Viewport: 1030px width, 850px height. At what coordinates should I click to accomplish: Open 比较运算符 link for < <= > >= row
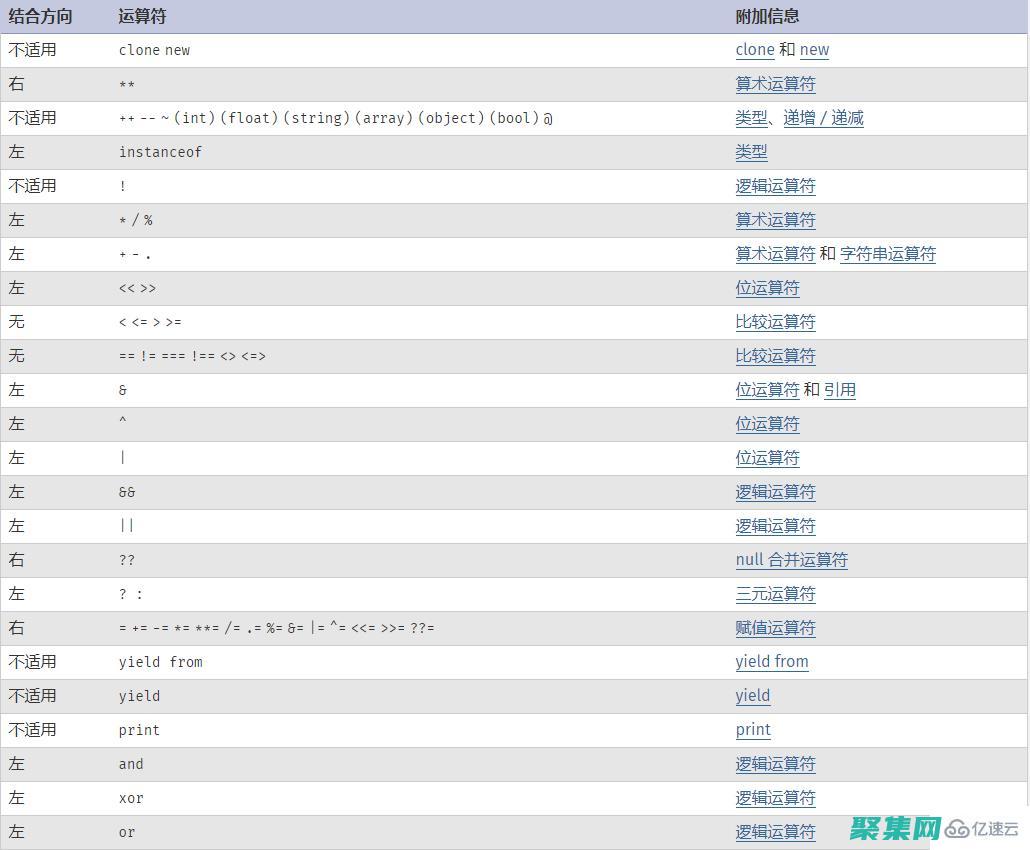[775, 322]
